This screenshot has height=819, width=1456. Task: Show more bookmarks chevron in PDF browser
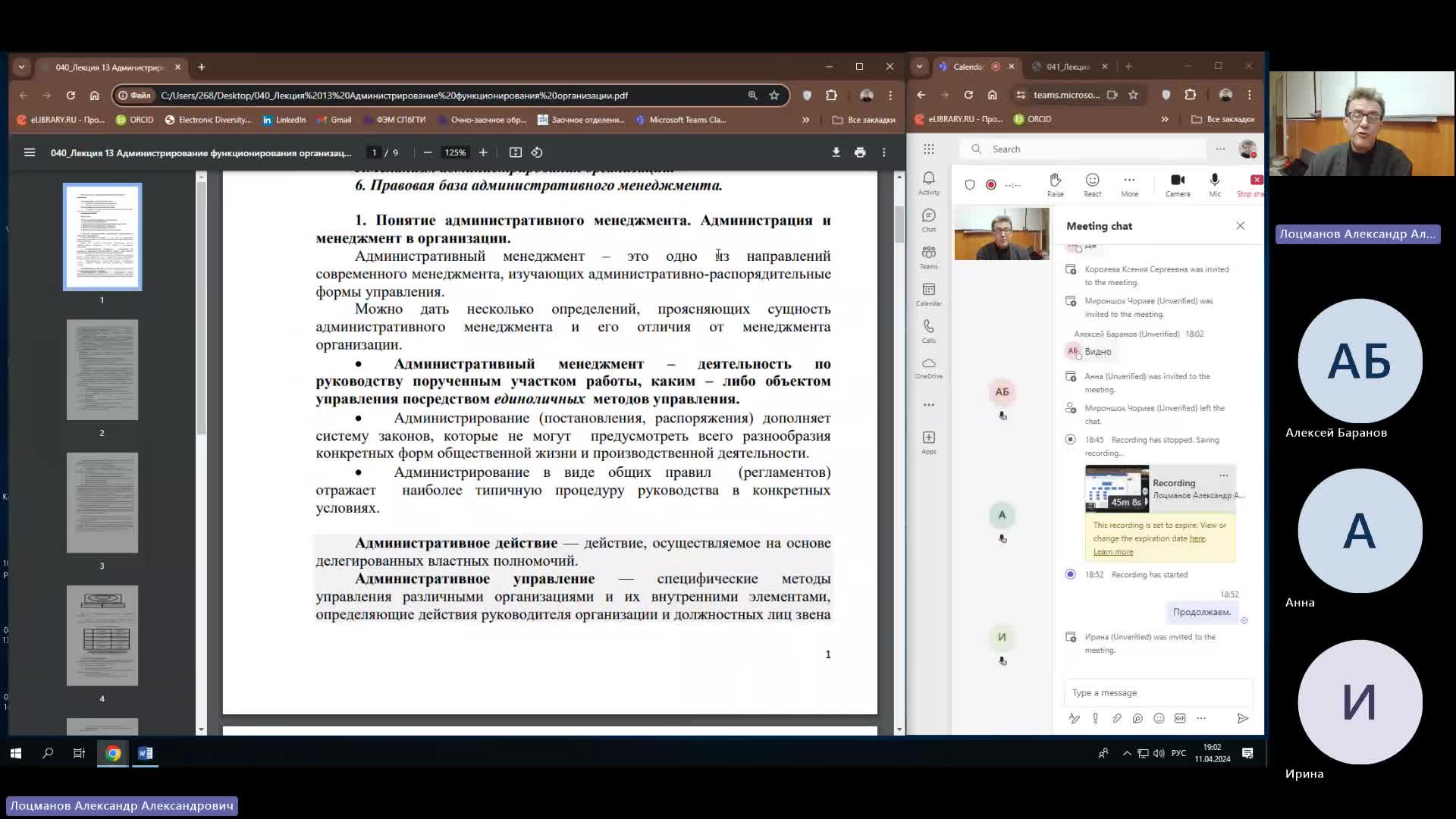805,120
